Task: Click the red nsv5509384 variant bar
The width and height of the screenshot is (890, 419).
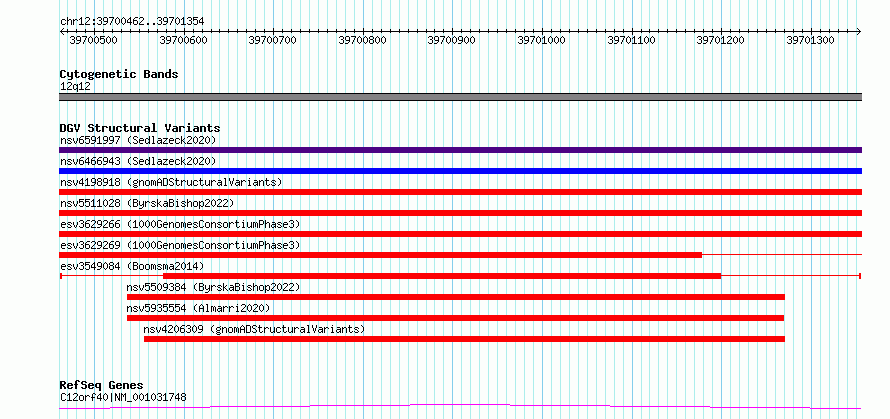Action: click(456, 297)
